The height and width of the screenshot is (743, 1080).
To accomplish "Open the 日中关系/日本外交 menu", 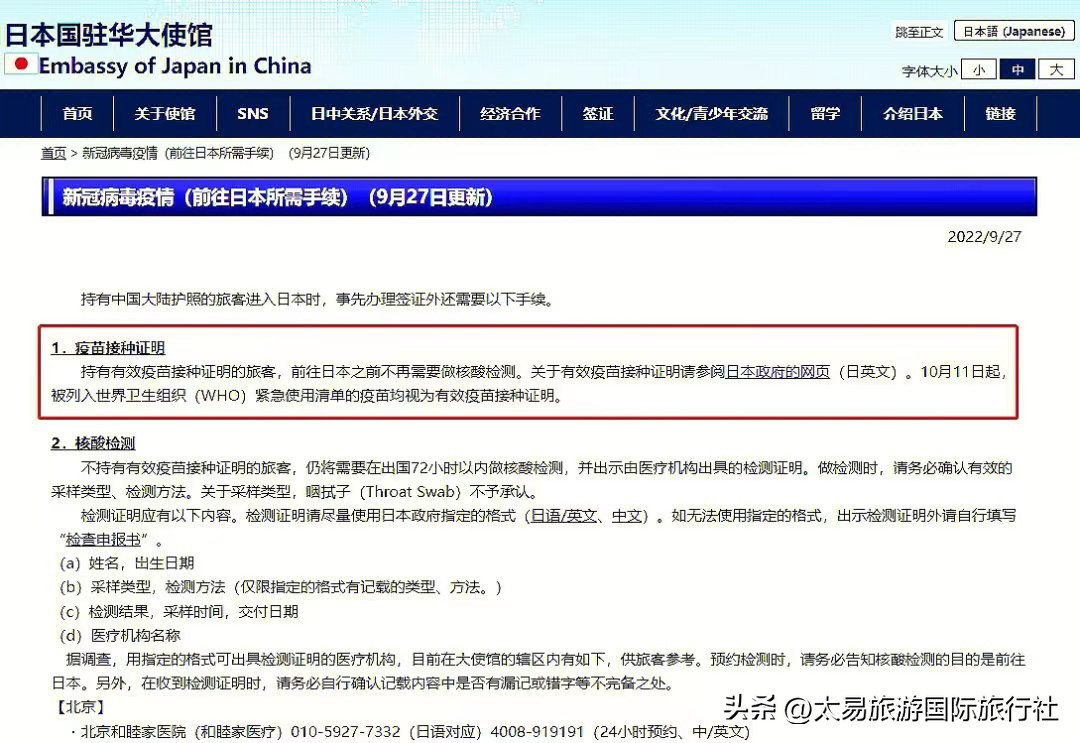I will point(375,113).
